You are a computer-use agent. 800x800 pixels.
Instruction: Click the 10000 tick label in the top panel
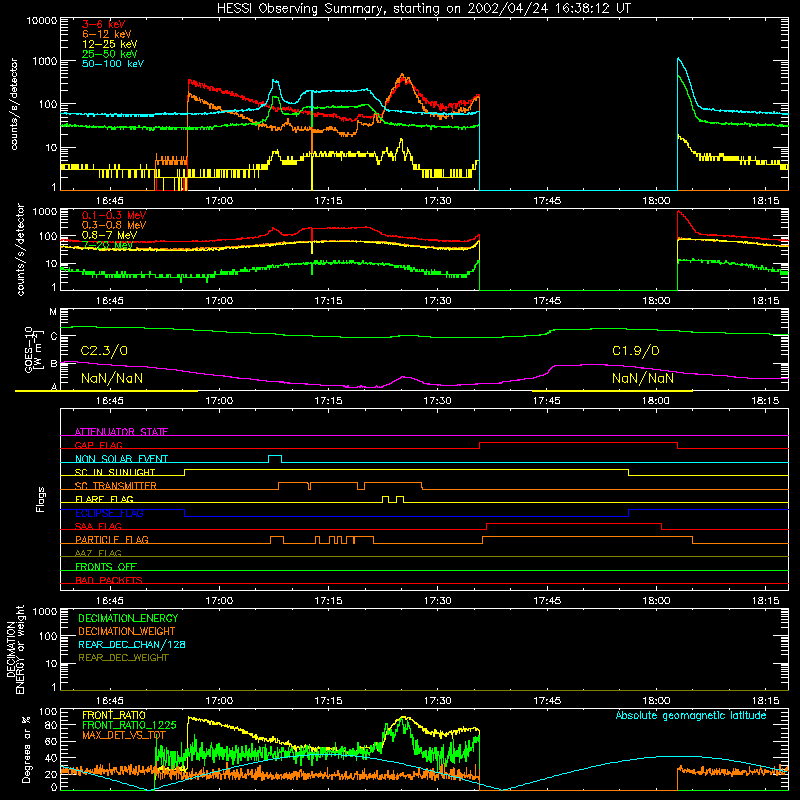click(x=42, y=21)
